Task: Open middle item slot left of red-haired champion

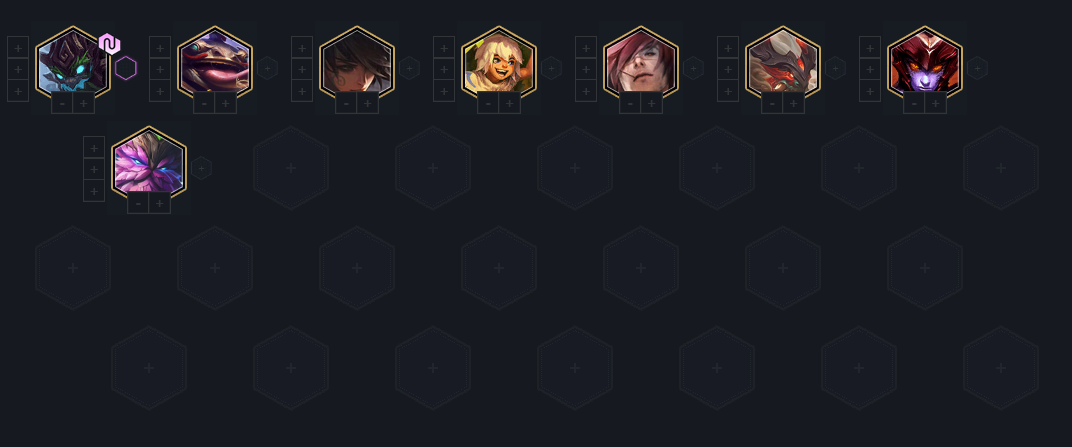Action: coord(586,69)
